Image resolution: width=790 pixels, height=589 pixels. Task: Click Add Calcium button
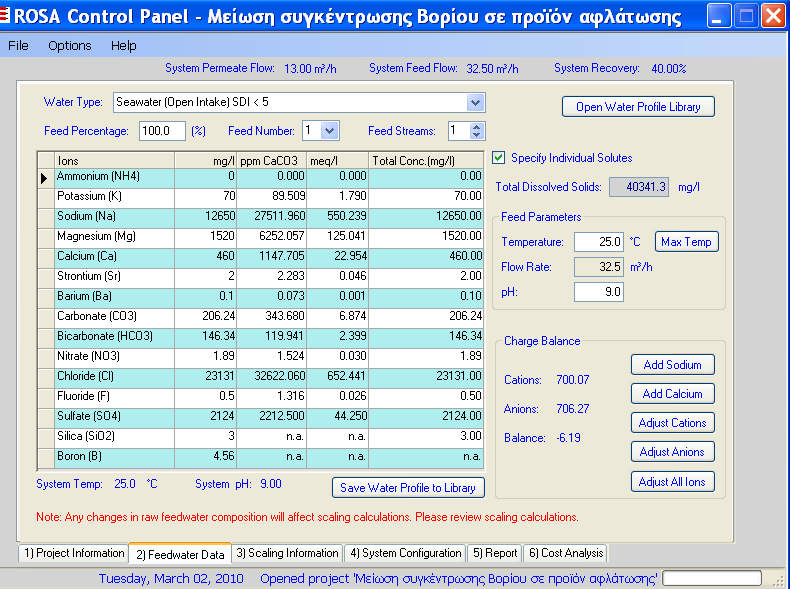tap(673, 394)
